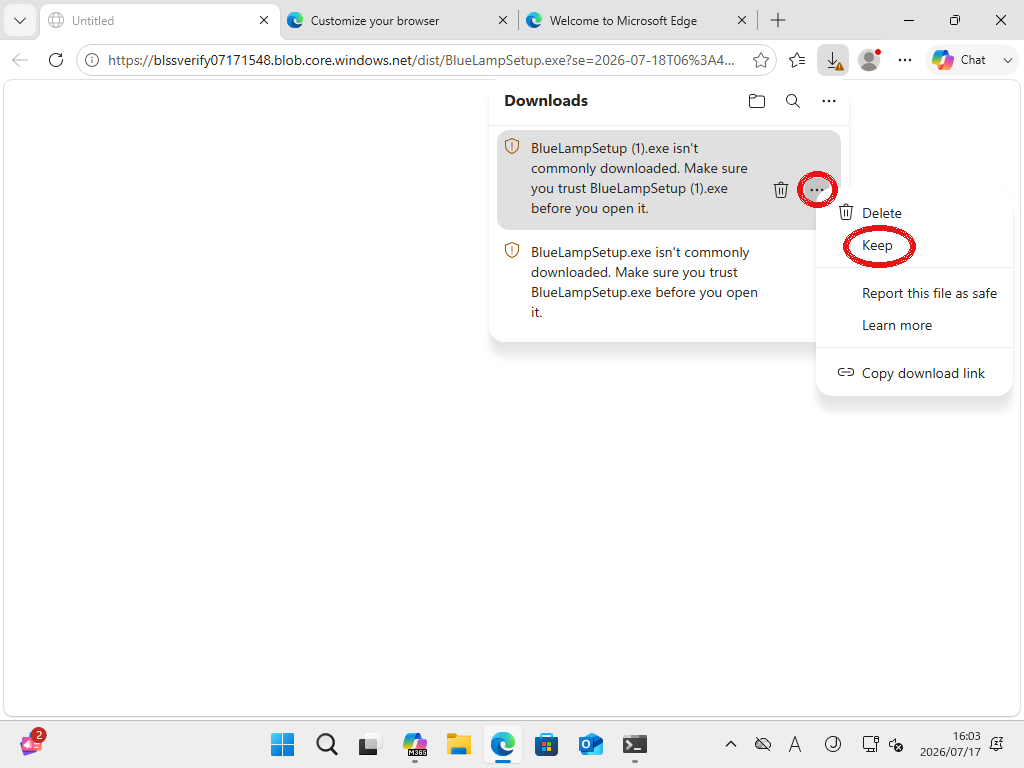
Task: Click the Windows Start button
Action: (x=282, y=744)
